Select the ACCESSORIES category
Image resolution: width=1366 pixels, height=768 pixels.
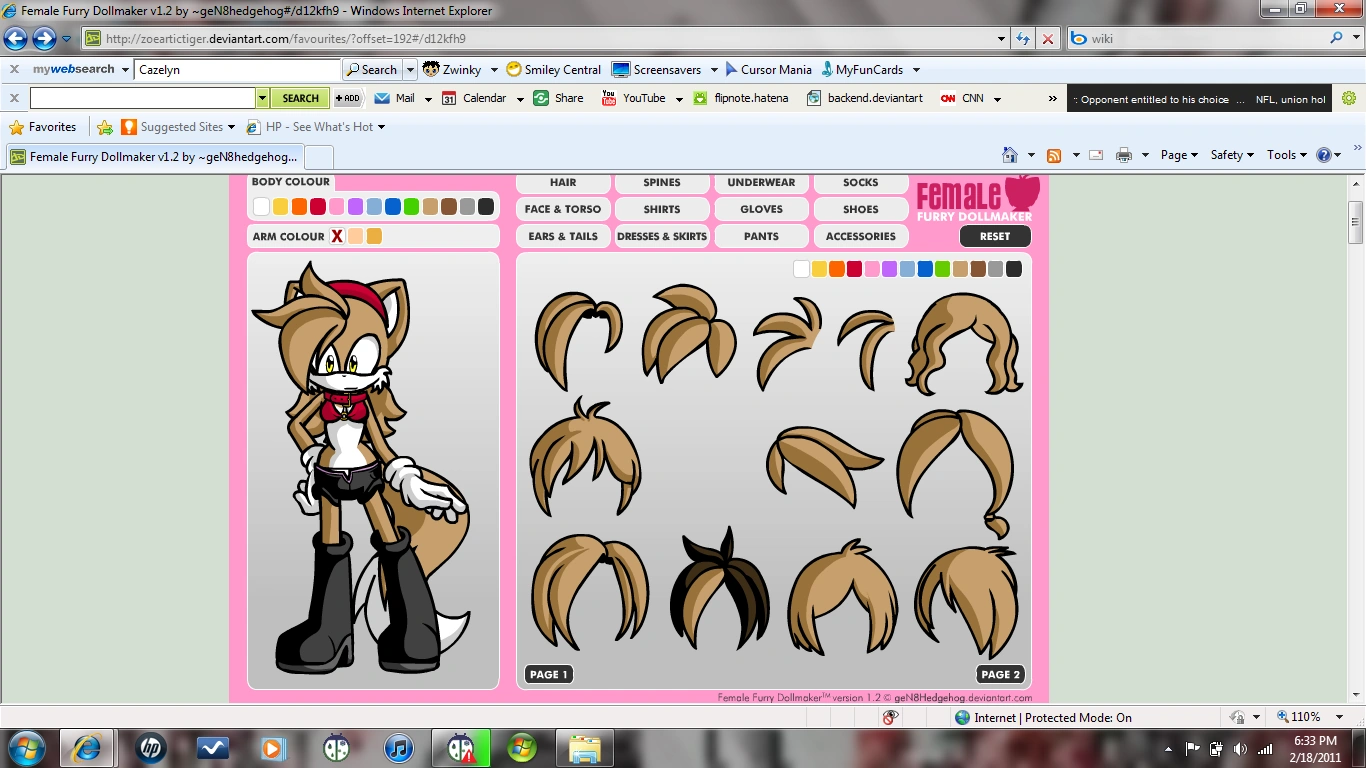click(861, 236)
